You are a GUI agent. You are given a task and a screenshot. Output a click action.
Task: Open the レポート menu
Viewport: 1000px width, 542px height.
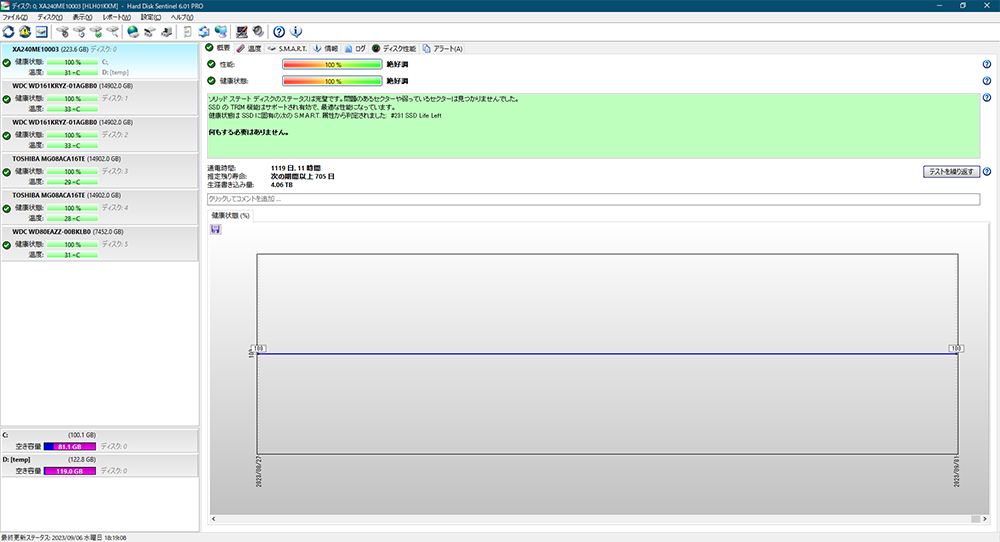pyautogui.click(x=117, y=17)
